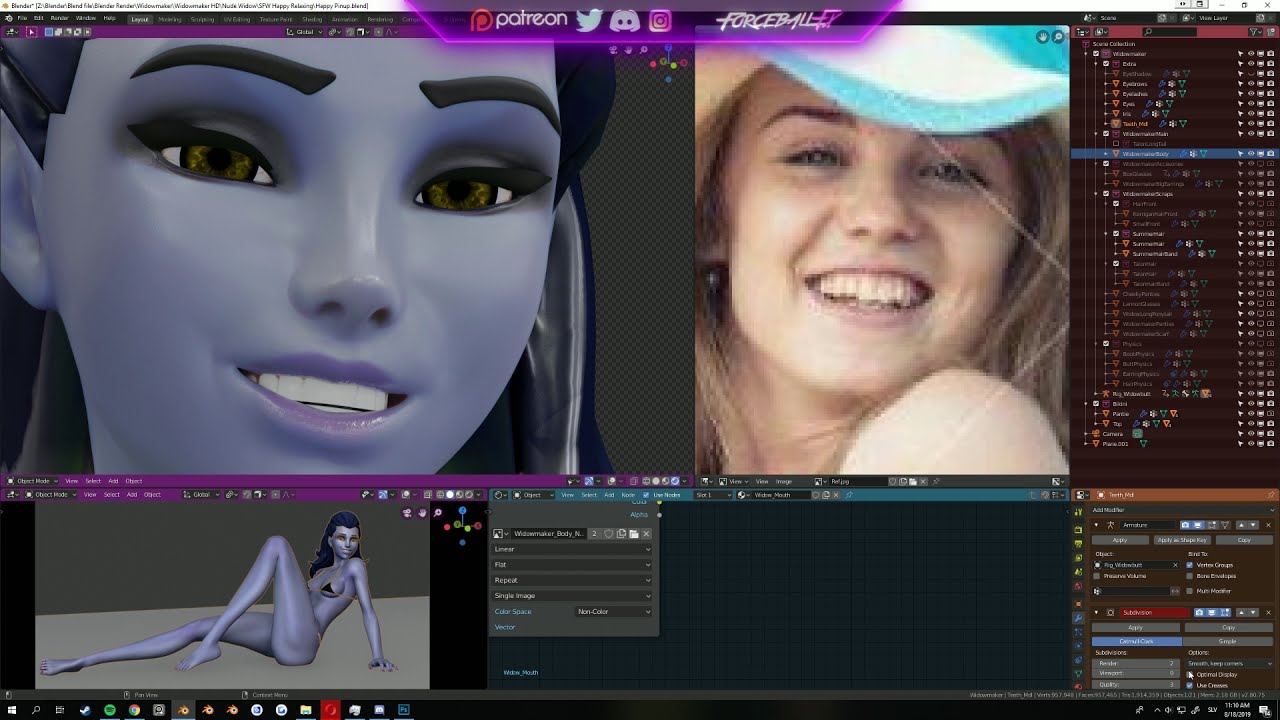Switch to the Sculpting workspace tab
Image resolution: width=1280 pixels, height=720 pixels.
[x=202, y=18]
